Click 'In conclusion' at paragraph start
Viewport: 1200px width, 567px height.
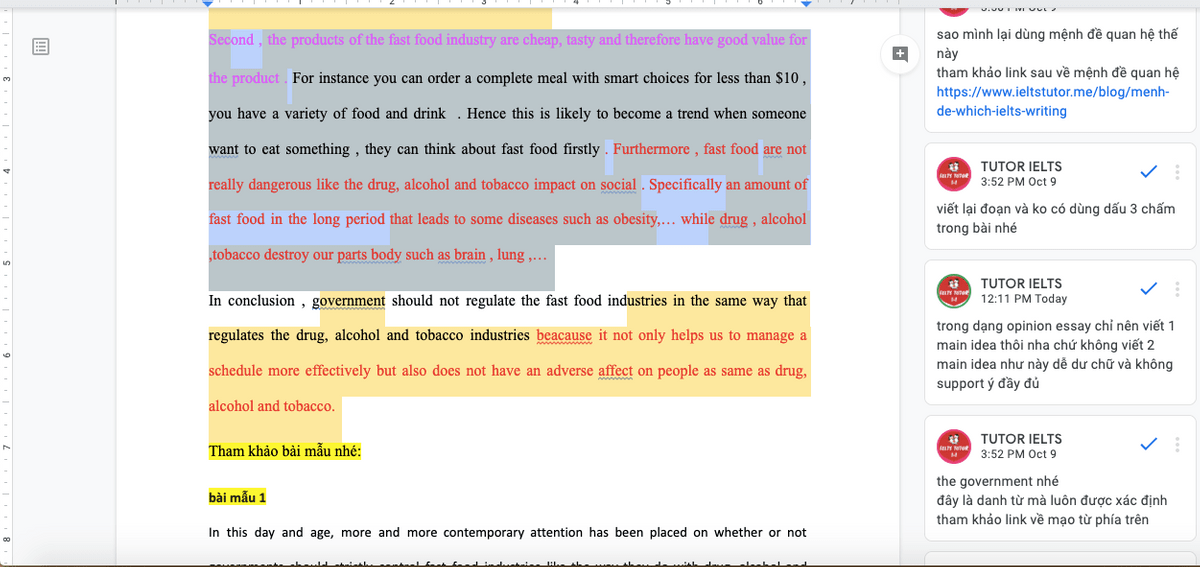[x=251, y=301]
